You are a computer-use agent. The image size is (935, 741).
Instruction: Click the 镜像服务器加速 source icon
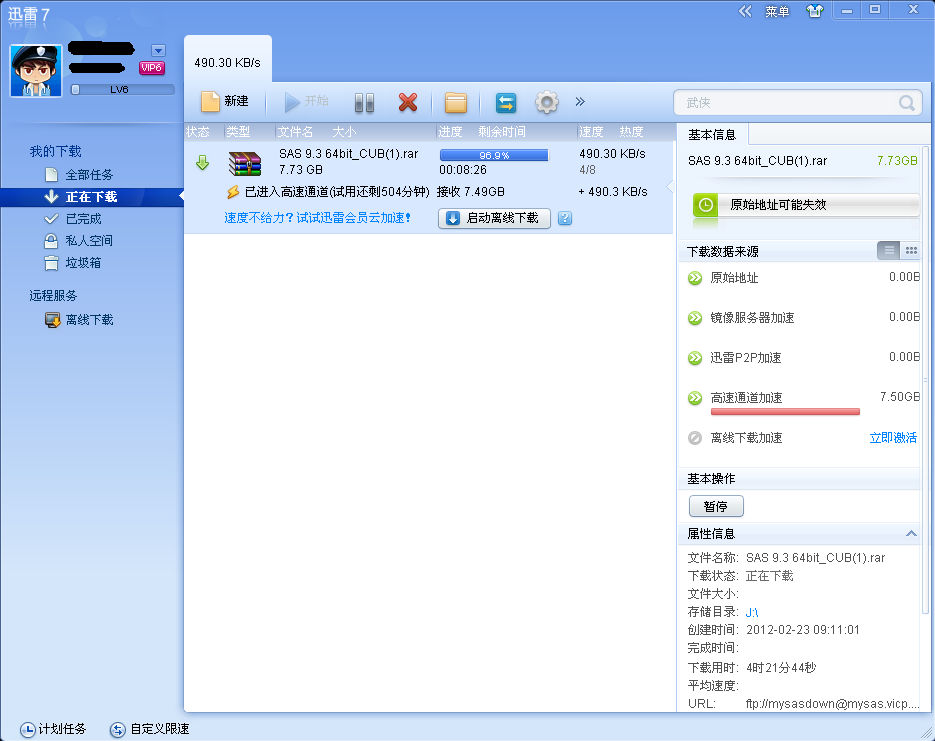[695, 318]
